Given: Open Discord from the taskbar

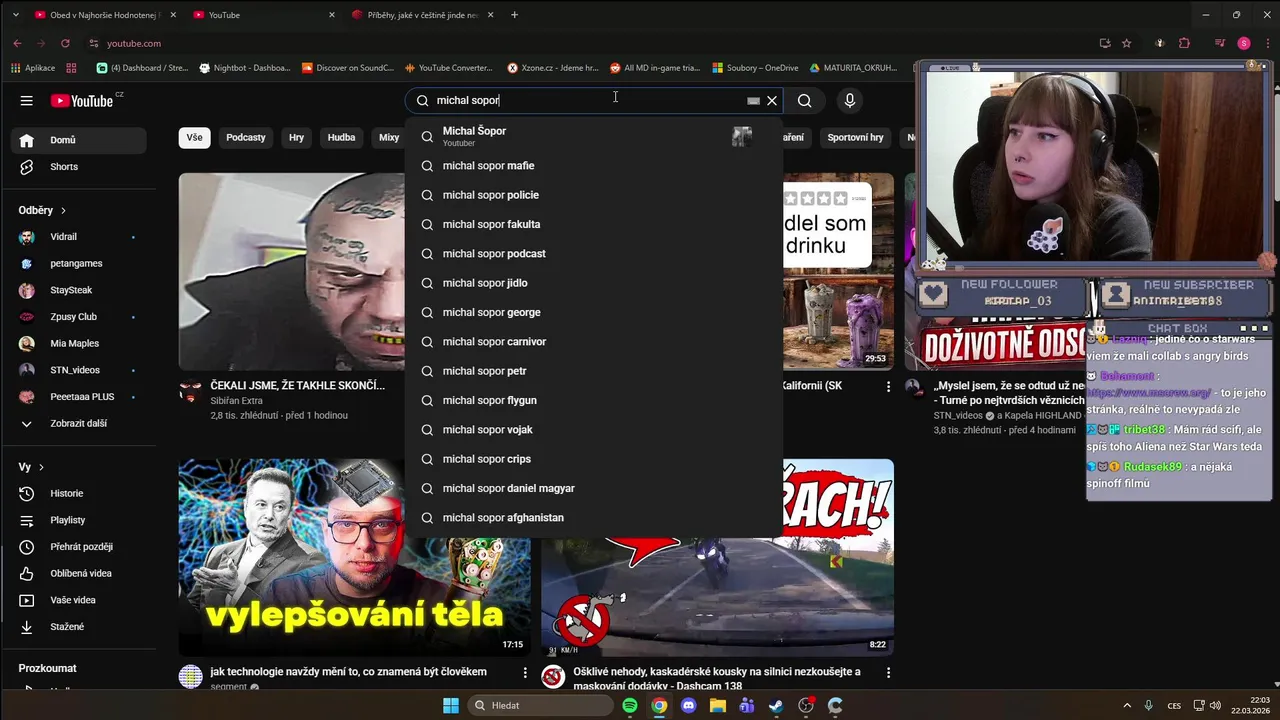Looking at the screenshot, I should pyautogui.click(x=688, y=705).
